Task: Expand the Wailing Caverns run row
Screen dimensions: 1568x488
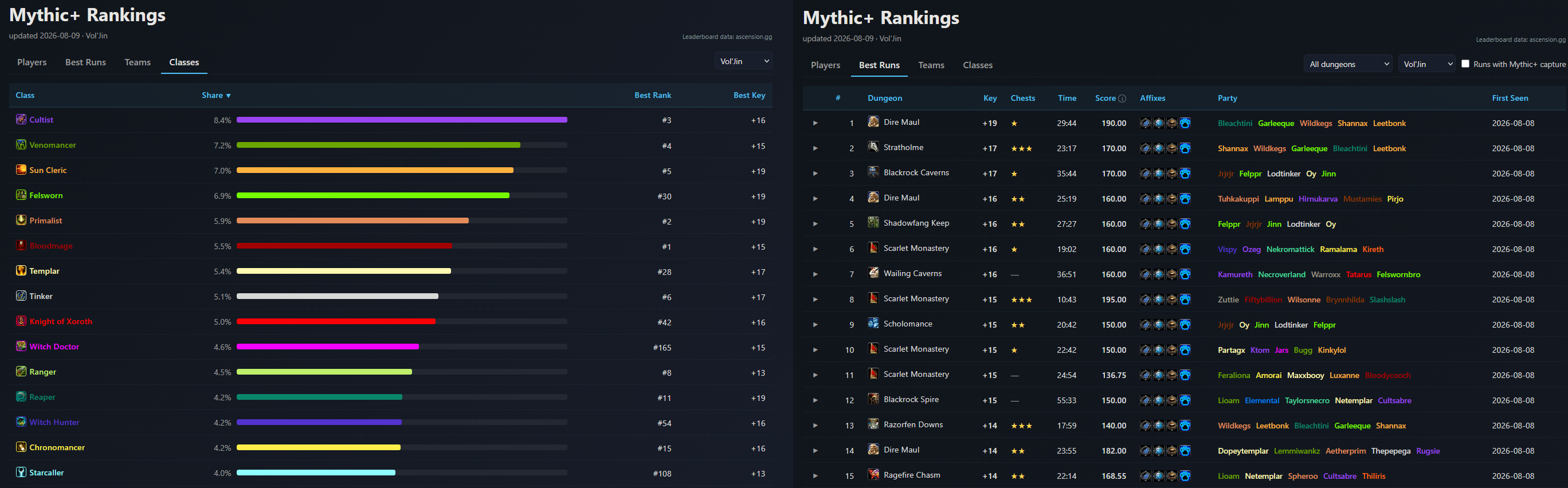Action: [x=815, y=274]
